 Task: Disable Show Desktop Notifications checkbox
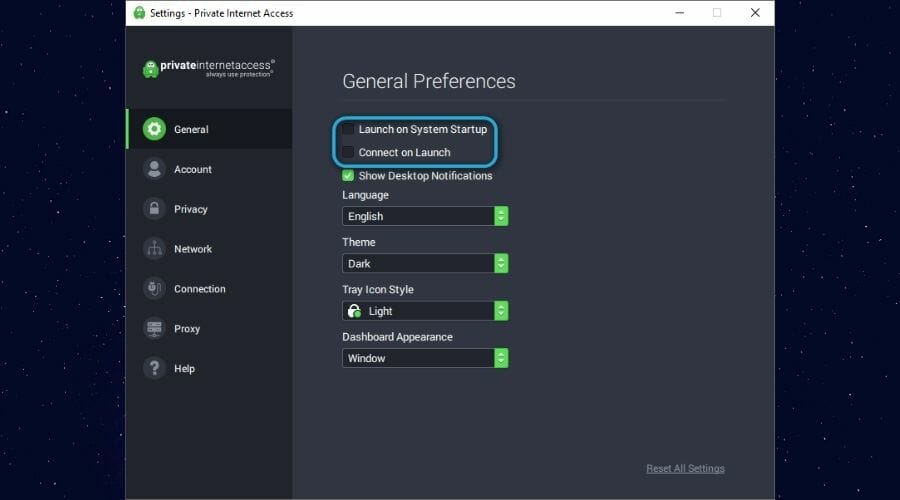point(348,176)
